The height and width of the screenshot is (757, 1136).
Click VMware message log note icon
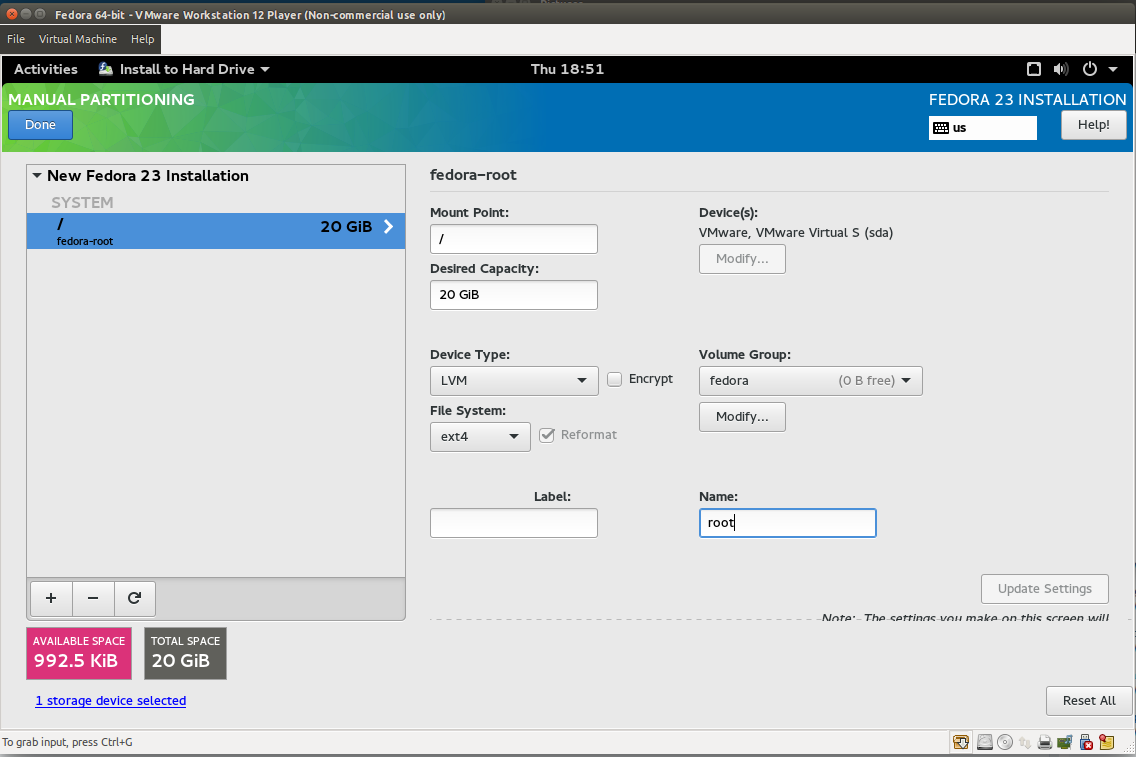(x=1106, y=742)
